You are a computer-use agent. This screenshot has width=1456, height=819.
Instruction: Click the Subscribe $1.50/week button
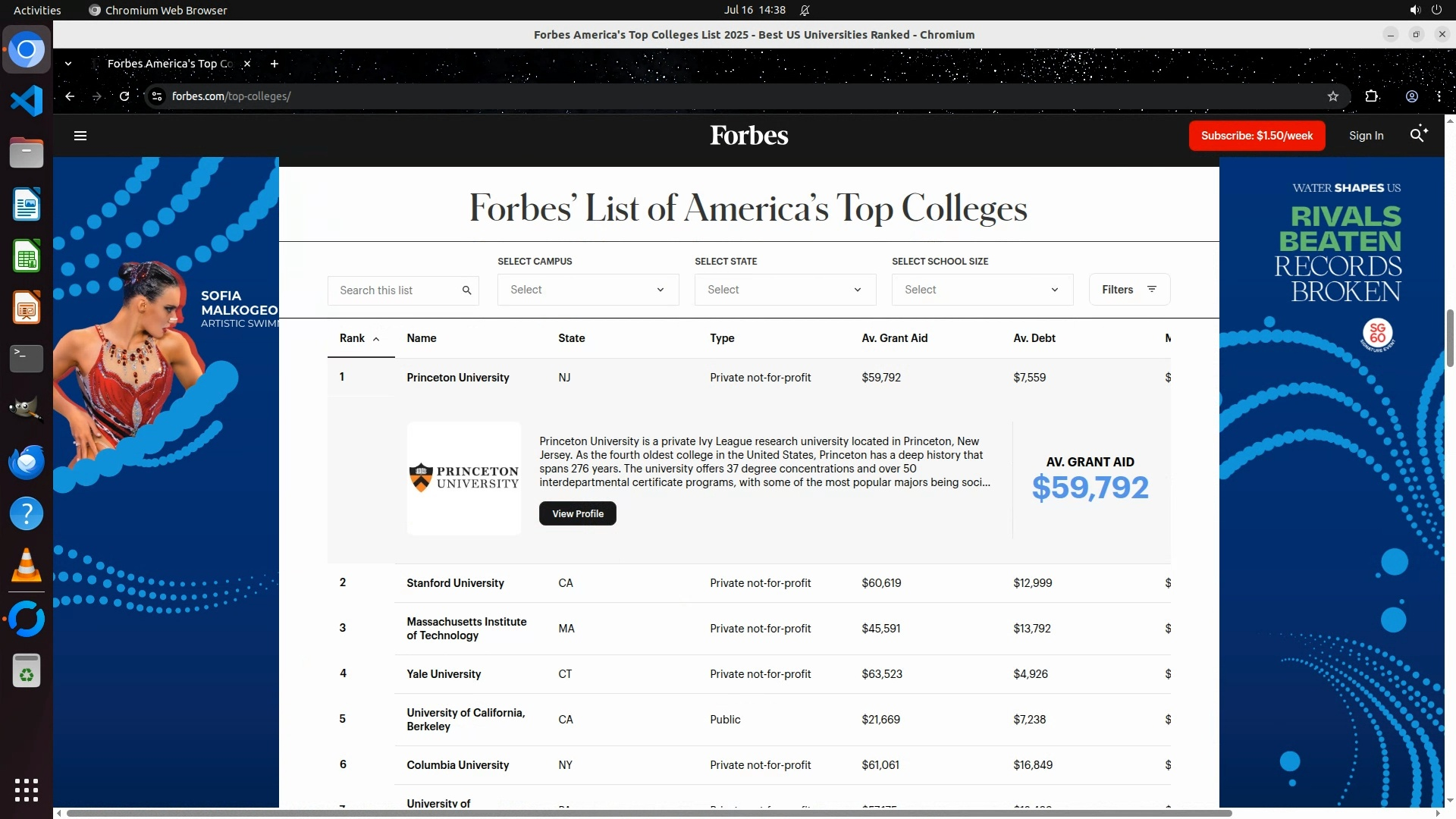tap(1257, 136)
